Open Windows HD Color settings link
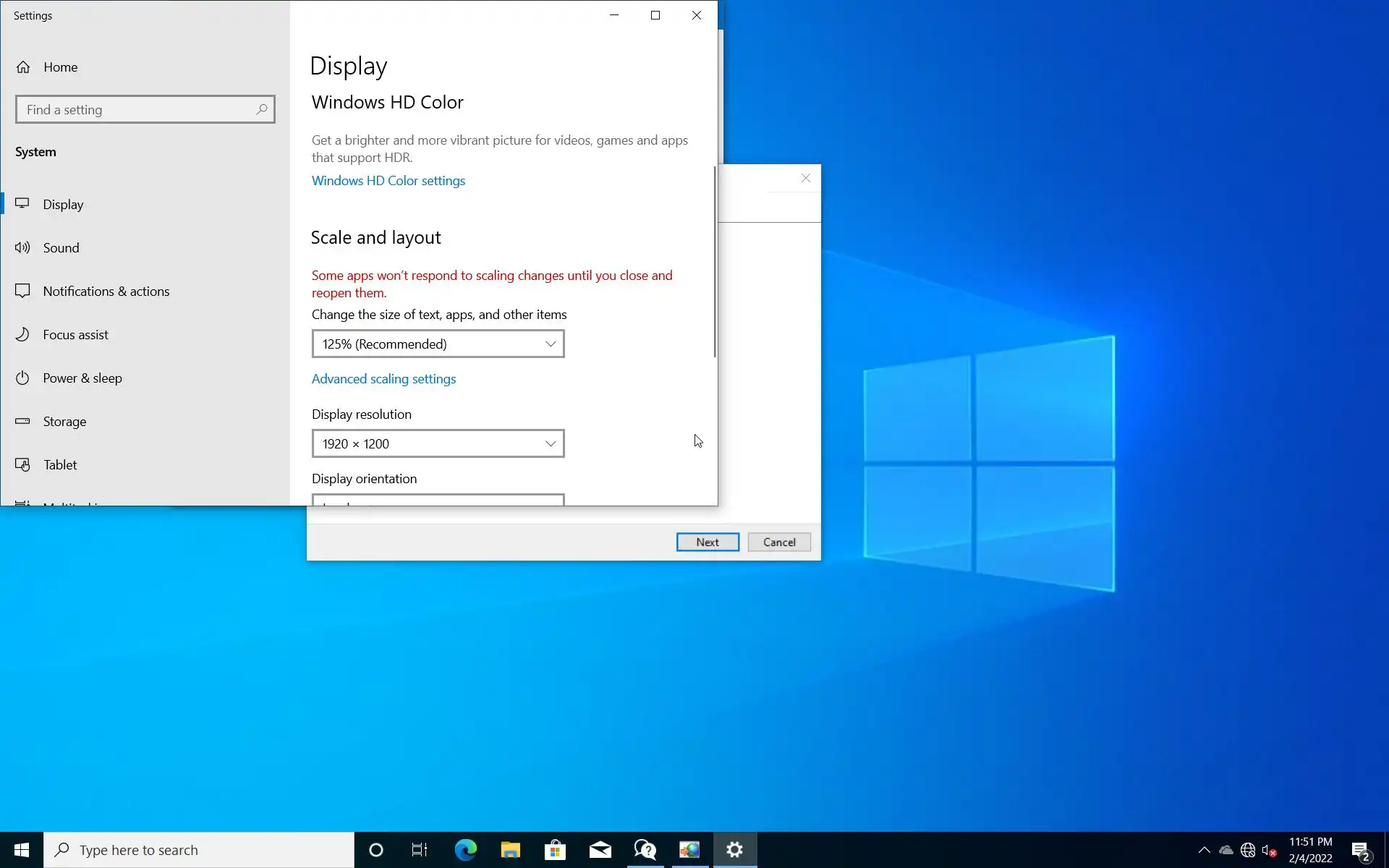The height and width of the screenshot is (868, 1389). 388,181
